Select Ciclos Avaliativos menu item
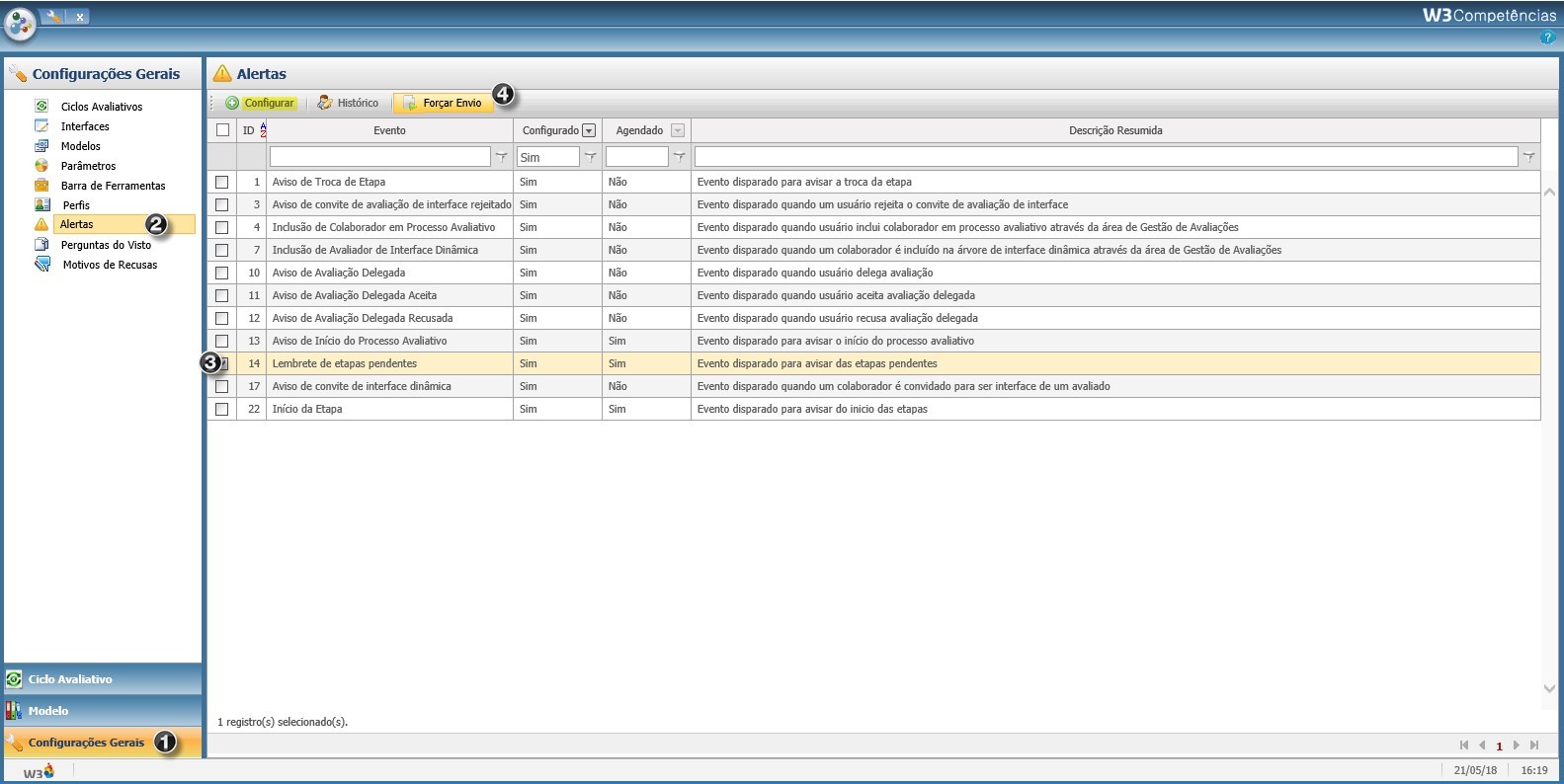This screenshot has width=1564, height=784. tap(102, 107)
